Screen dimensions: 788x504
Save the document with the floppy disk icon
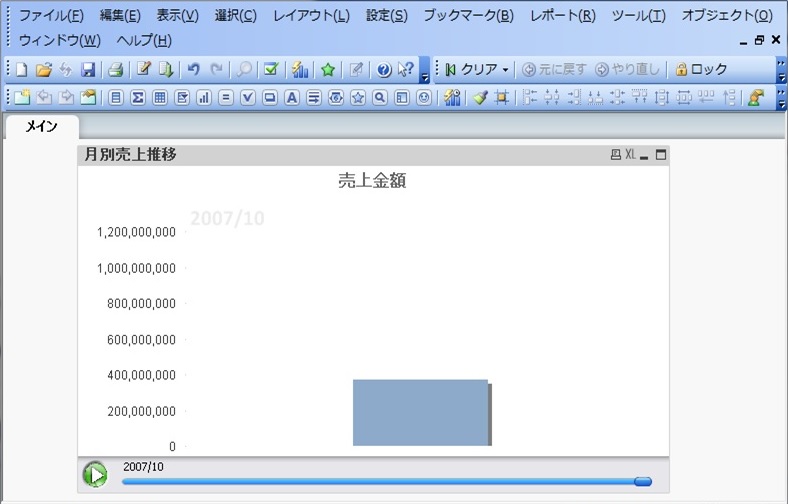(x=88, y=69)
